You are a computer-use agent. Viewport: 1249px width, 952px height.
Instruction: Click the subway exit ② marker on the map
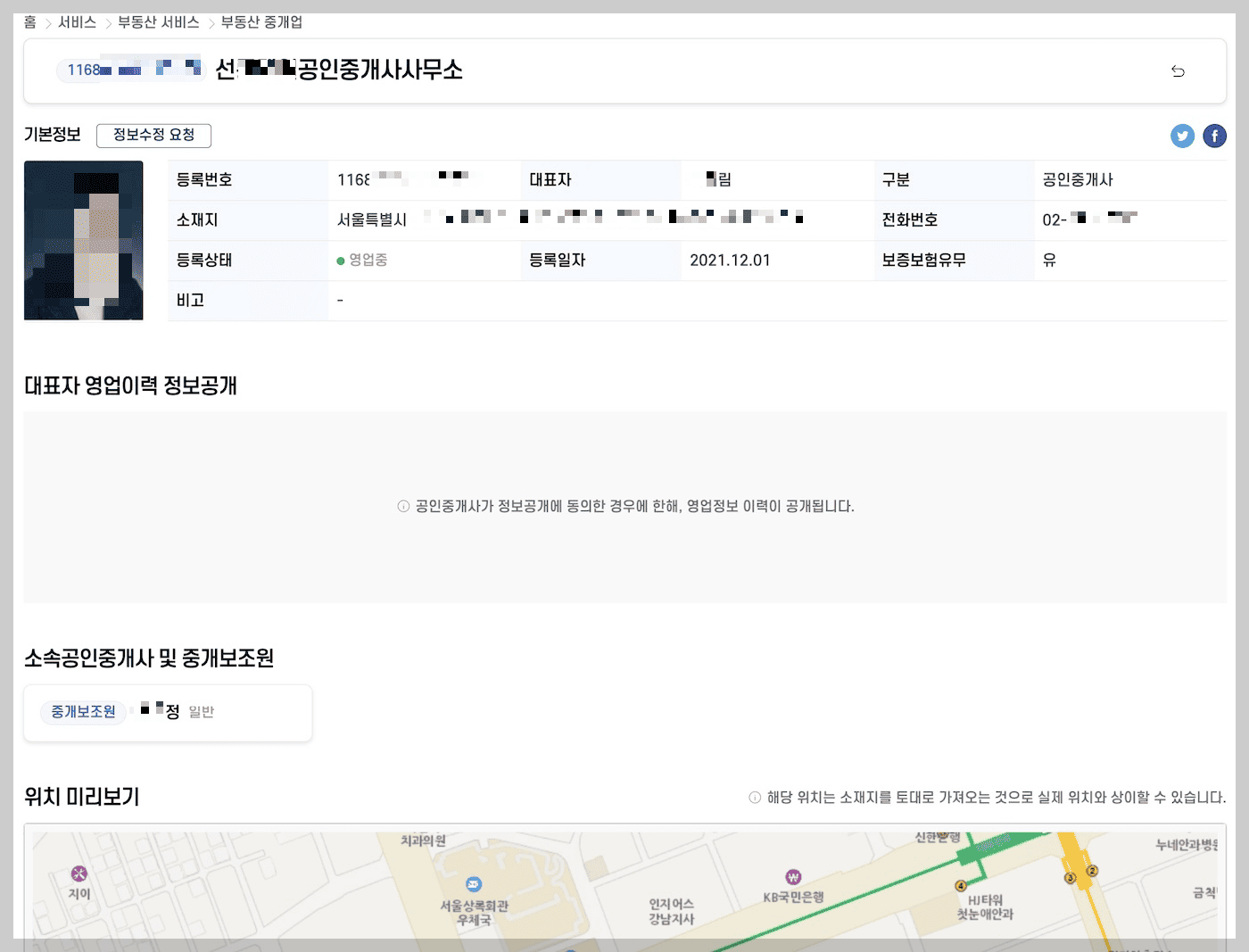pyautogui.click(x=1093, y=869)
